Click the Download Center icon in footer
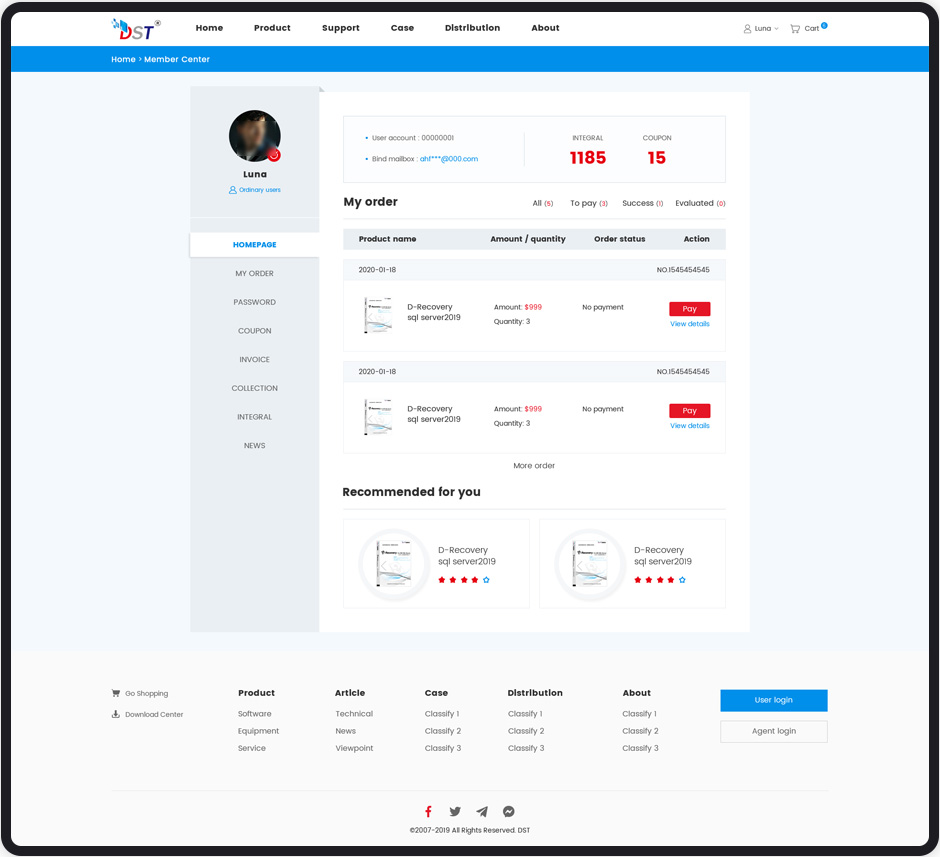 pyautogui.click(x=116, y=714)
